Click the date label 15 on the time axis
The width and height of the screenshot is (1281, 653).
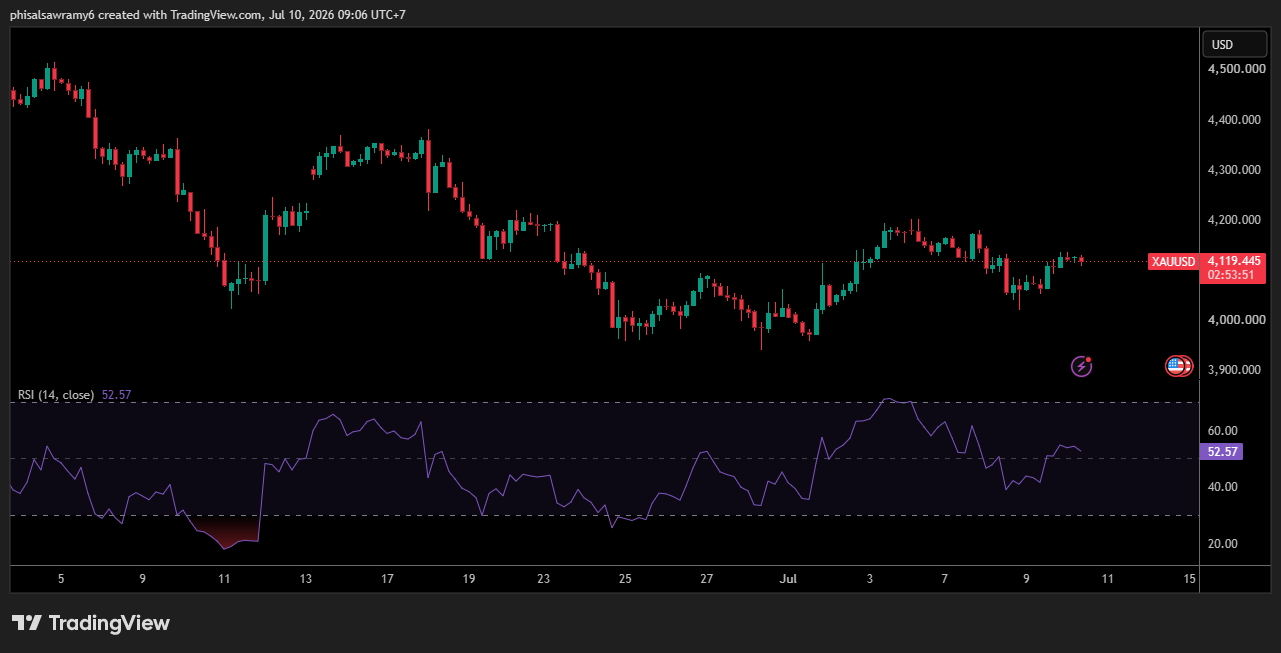pyautogui.click(x=1189, y=578)
